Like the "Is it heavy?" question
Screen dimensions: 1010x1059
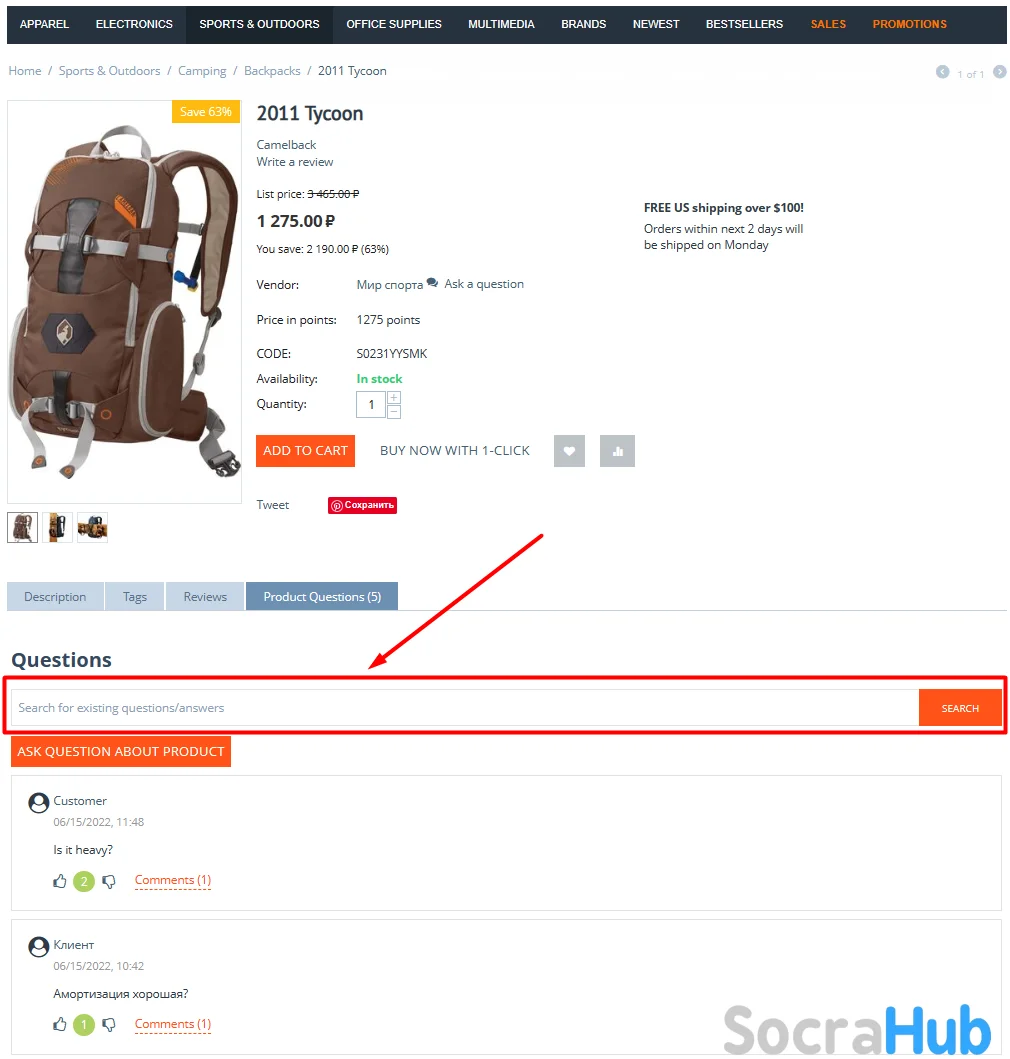click(x=60, y=881)
